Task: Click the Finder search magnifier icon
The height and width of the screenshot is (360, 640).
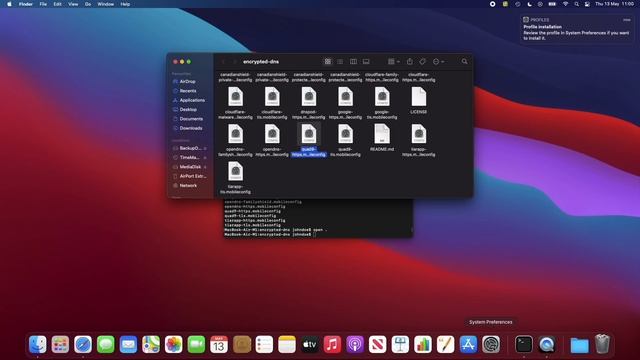Action: point(464,62)
